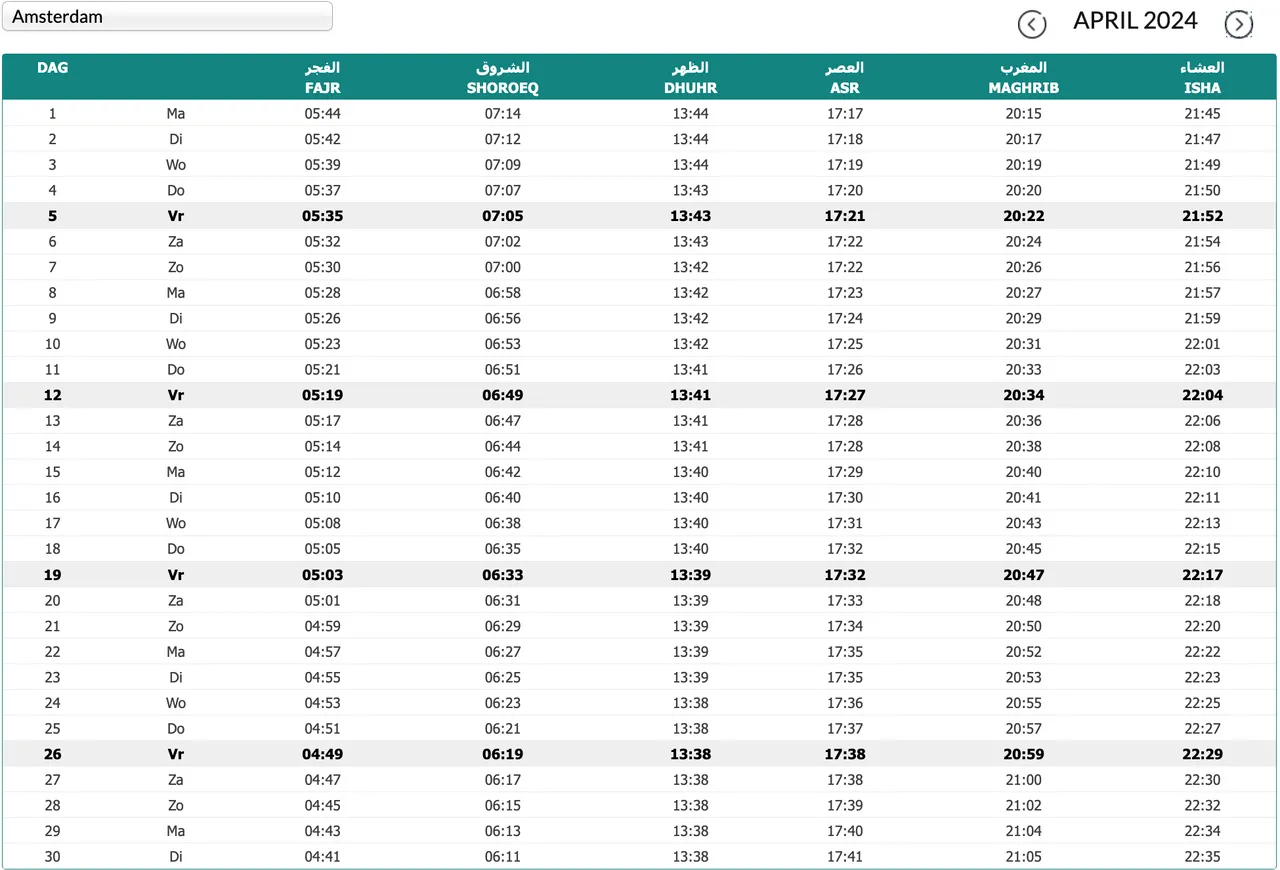The height and width of the screenshot is (870, 1280).
Task: Select Isha time 22:29 on Friday 26
Action: 1203,754
